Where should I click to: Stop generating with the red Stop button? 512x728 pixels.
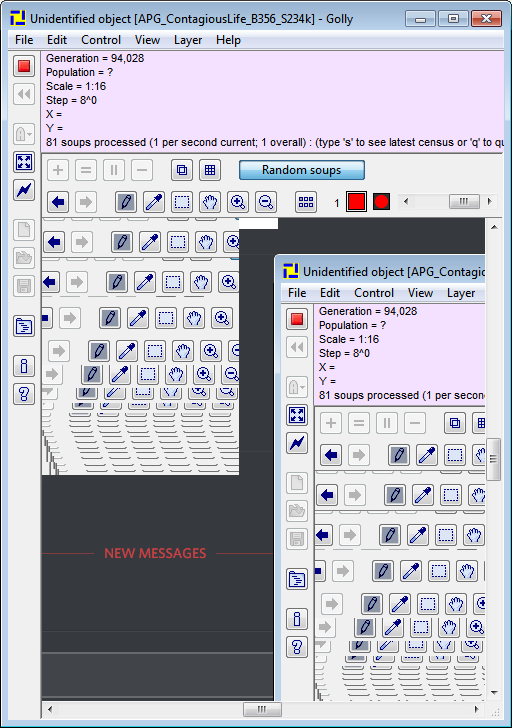pos(24,66)
